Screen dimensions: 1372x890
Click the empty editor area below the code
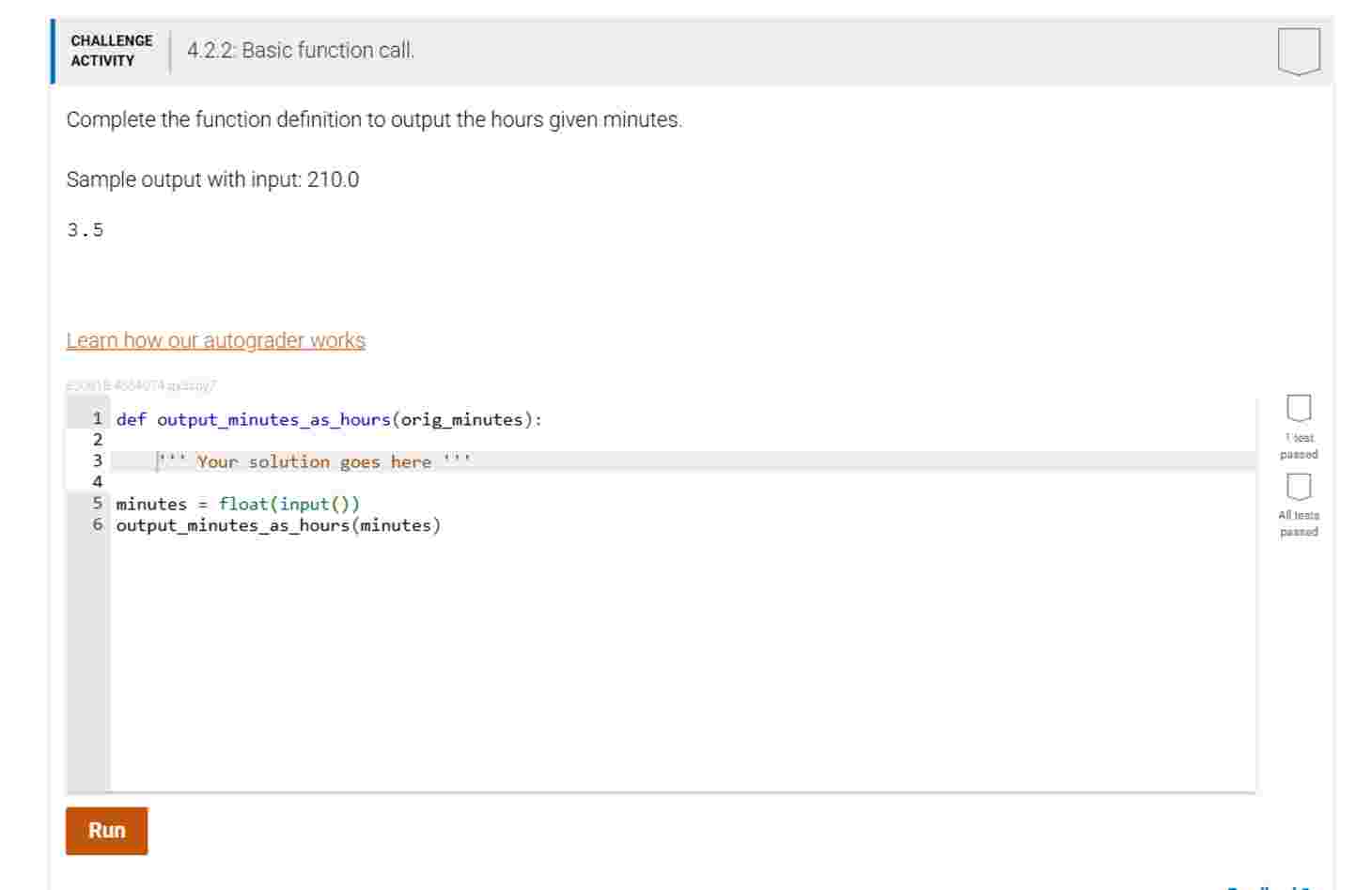[x=658, y=658]
